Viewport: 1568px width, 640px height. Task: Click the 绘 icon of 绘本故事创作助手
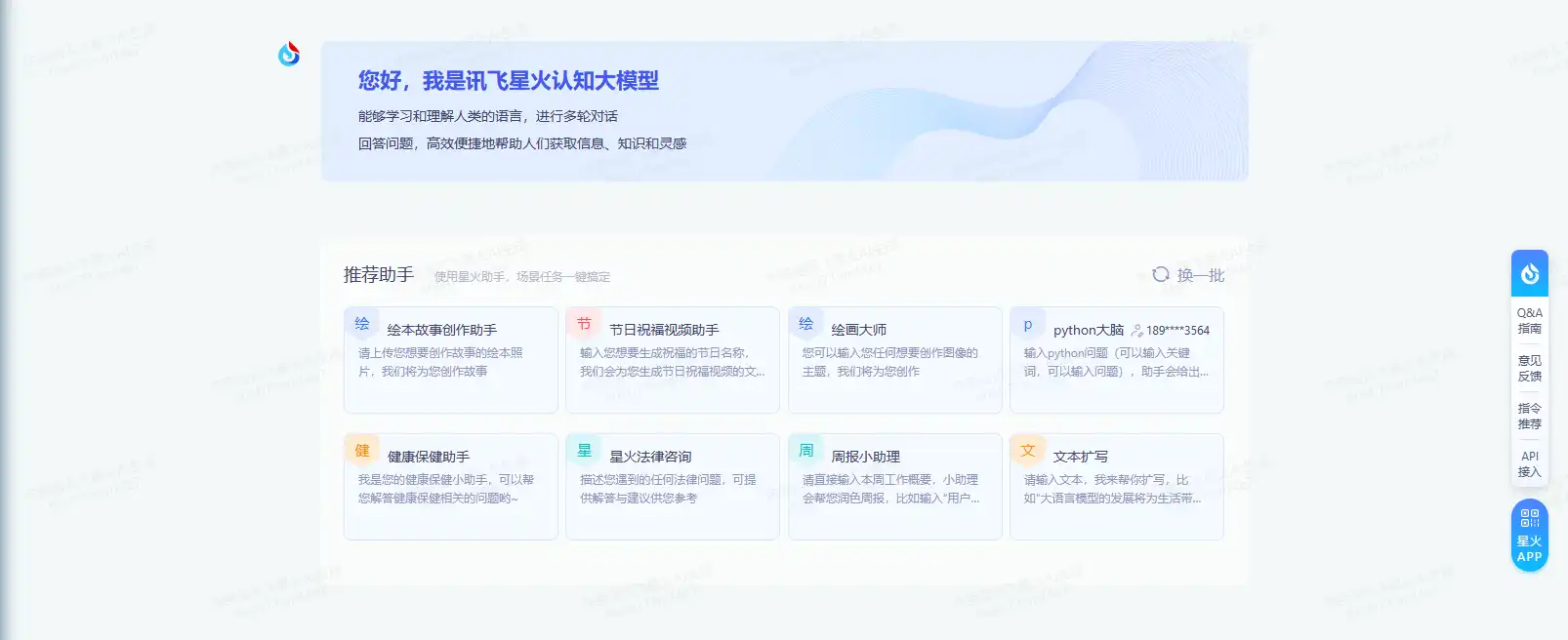coord(362,324)
